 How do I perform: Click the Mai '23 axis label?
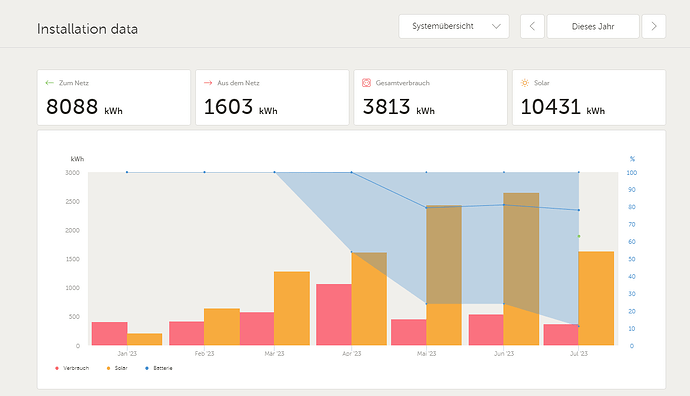pos(426,353)
